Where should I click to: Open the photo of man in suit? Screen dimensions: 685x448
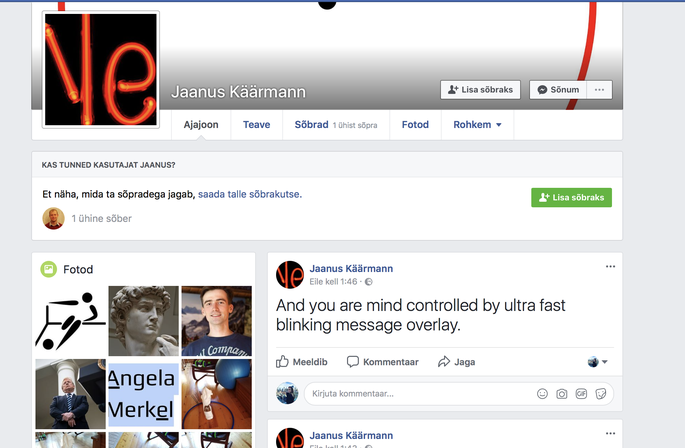[x=70, y=394]
